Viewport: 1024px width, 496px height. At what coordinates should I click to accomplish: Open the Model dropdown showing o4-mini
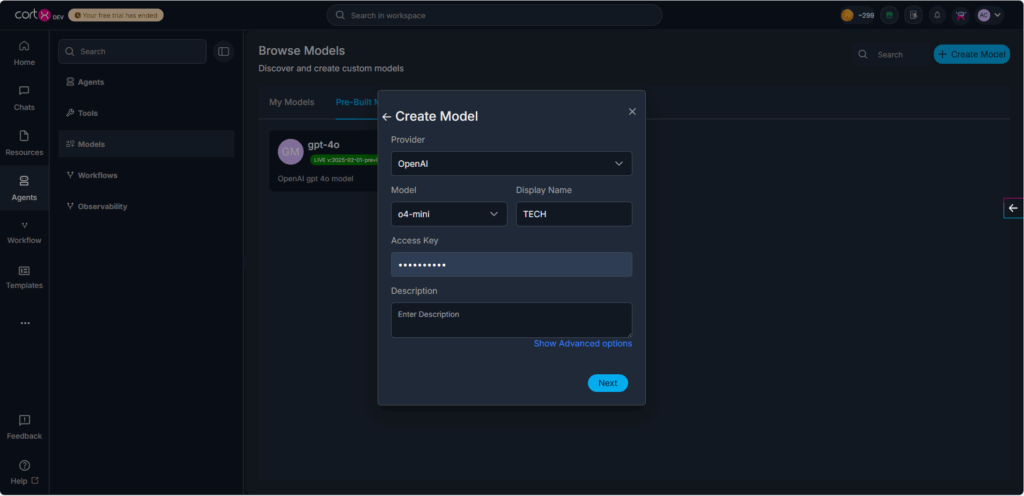pyautogui.click(x=449, y=214)
